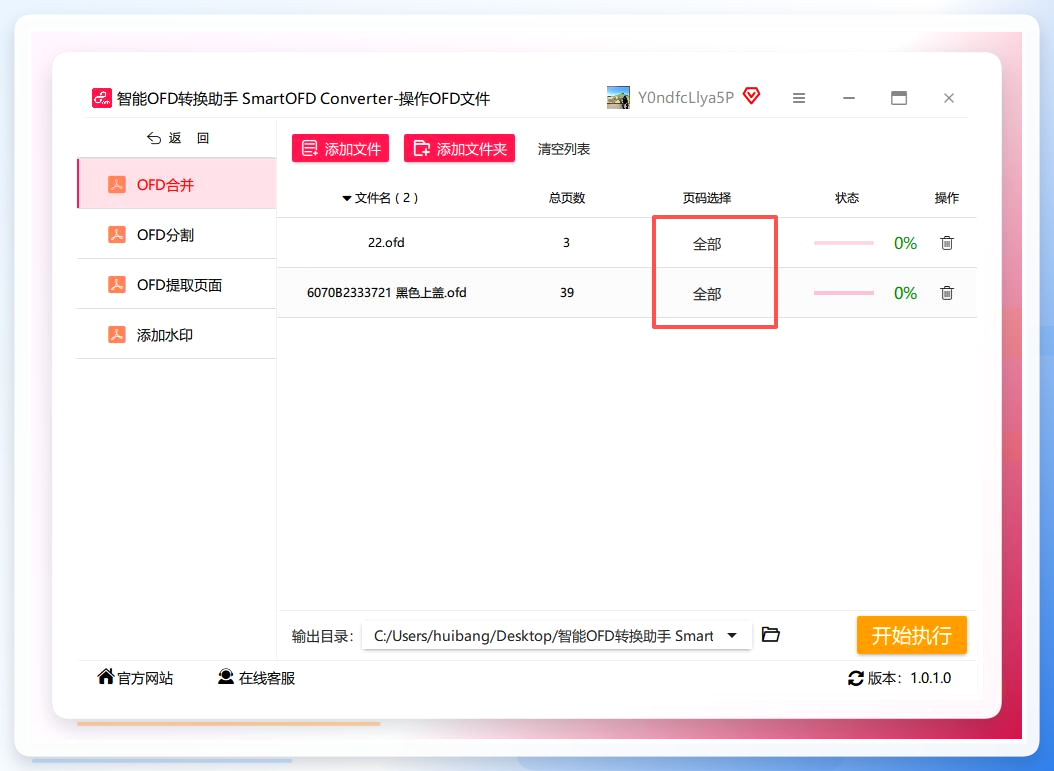Click the 页码选择 column header
Screen dimensions: 1054x771
tap(706, 198)
